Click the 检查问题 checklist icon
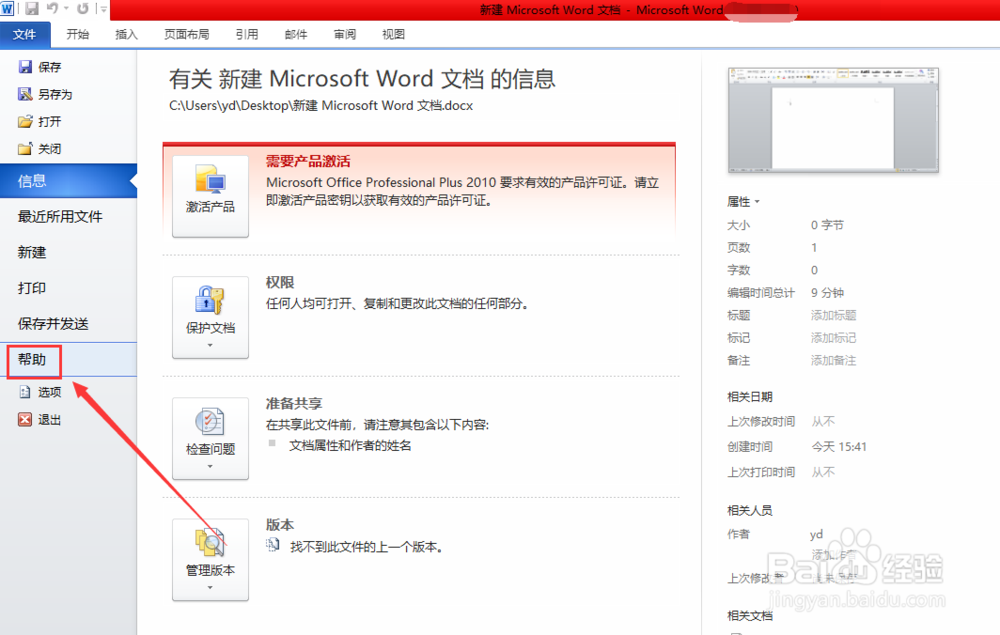1000x635 pixels. tap(210, 421)
